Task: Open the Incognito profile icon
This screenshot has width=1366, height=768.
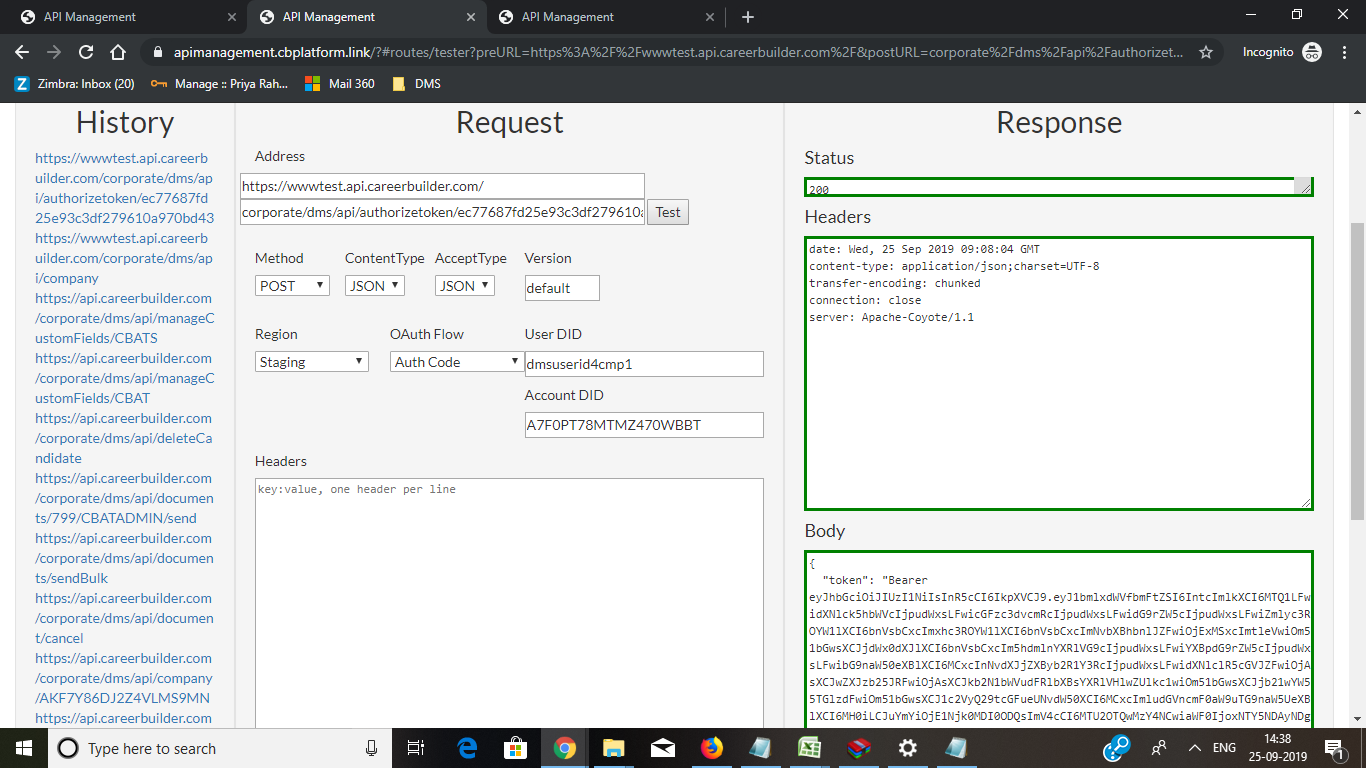Action: tap(1312, 52)
